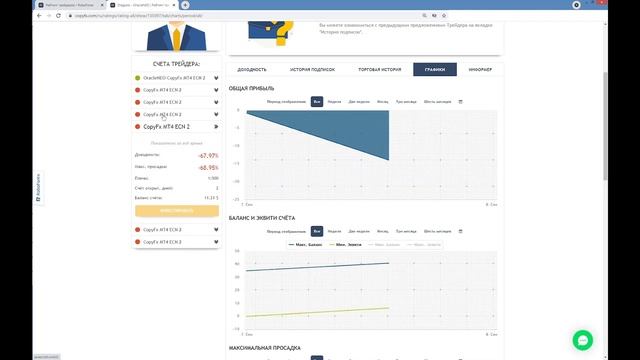Click the yellow Инвестировать button

click(x=177, y=211)
